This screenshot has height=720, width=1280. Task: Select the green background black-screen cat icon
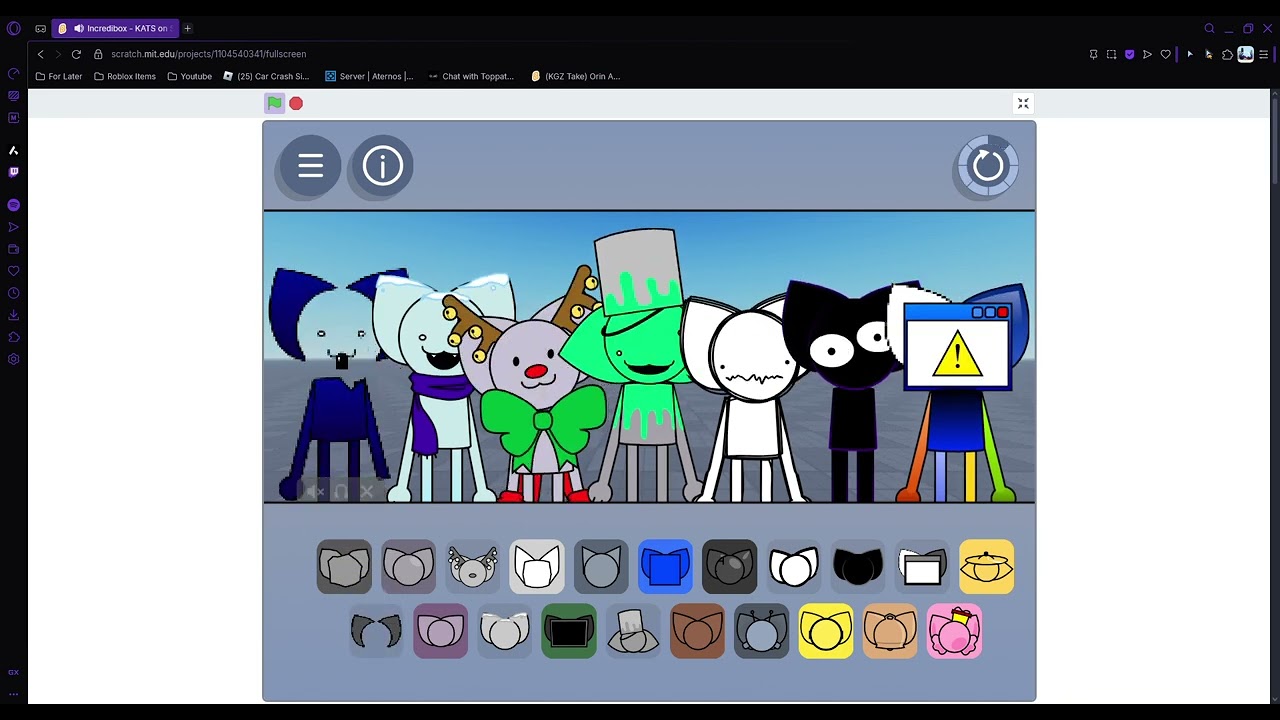click(x=569, y=631)
